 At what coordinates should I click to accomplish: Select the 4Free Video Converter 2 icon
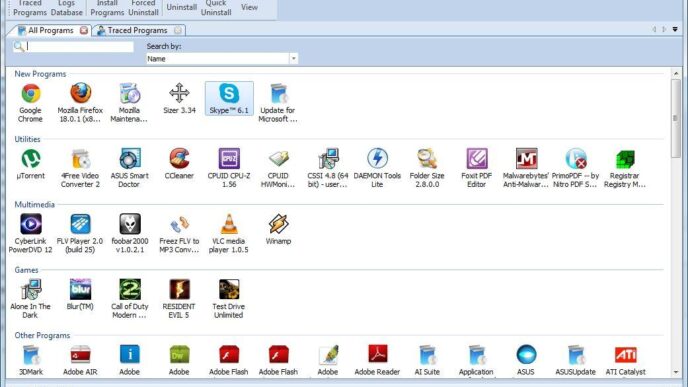point(80,159)
